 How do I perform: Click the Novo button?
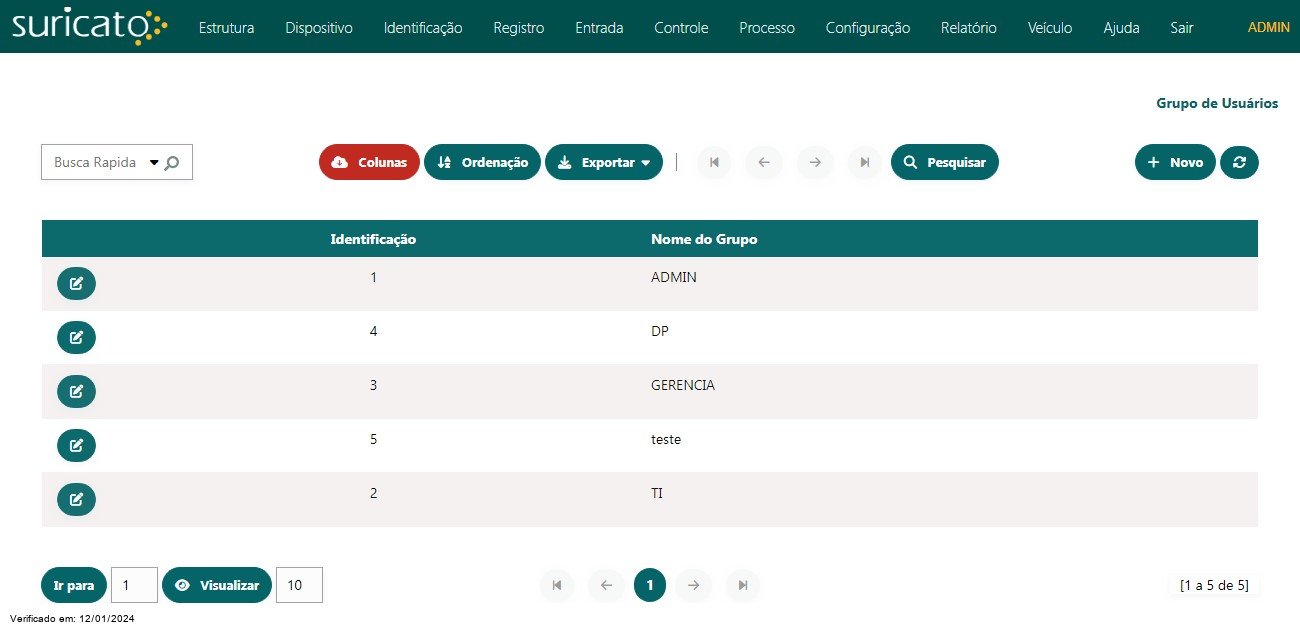(x=1175, y=162)
